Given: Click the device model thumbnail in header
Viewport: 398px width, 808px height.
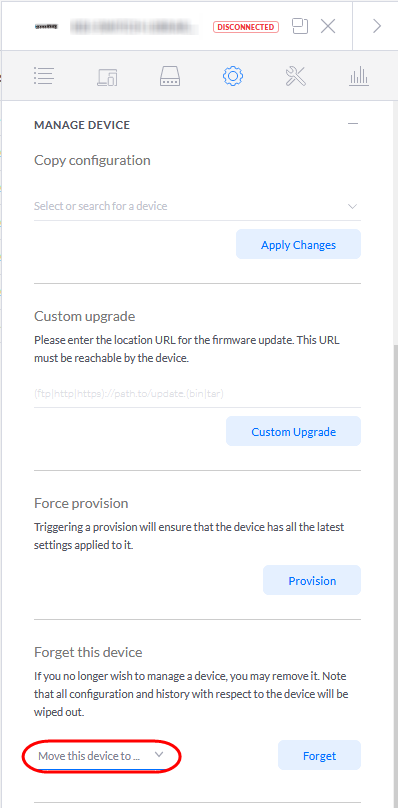Looking at the screenshot, I should pos(45,26).
